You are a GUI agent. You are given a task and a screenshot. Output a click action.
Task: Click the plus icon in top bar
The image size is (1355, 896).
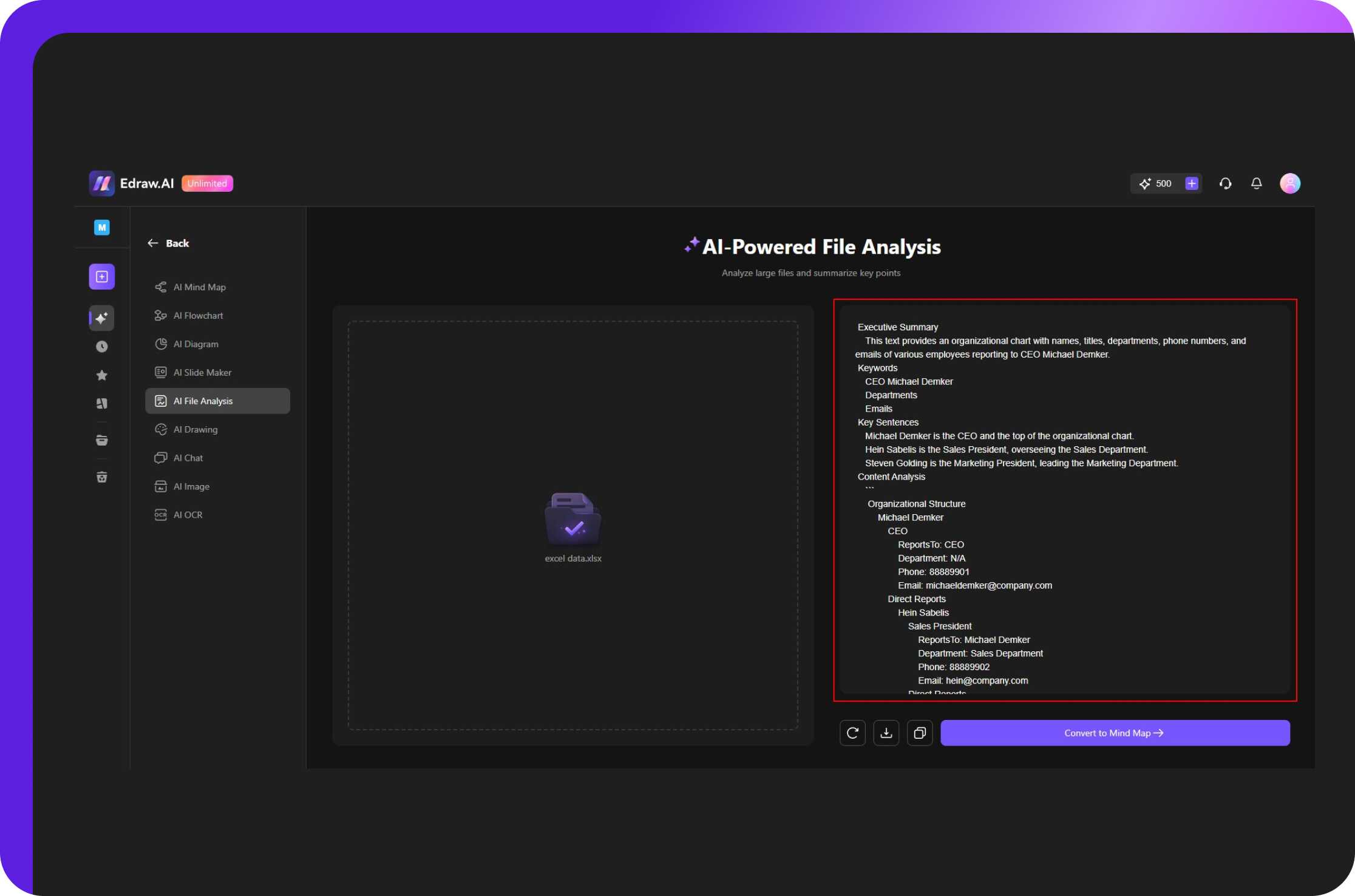1192,183
